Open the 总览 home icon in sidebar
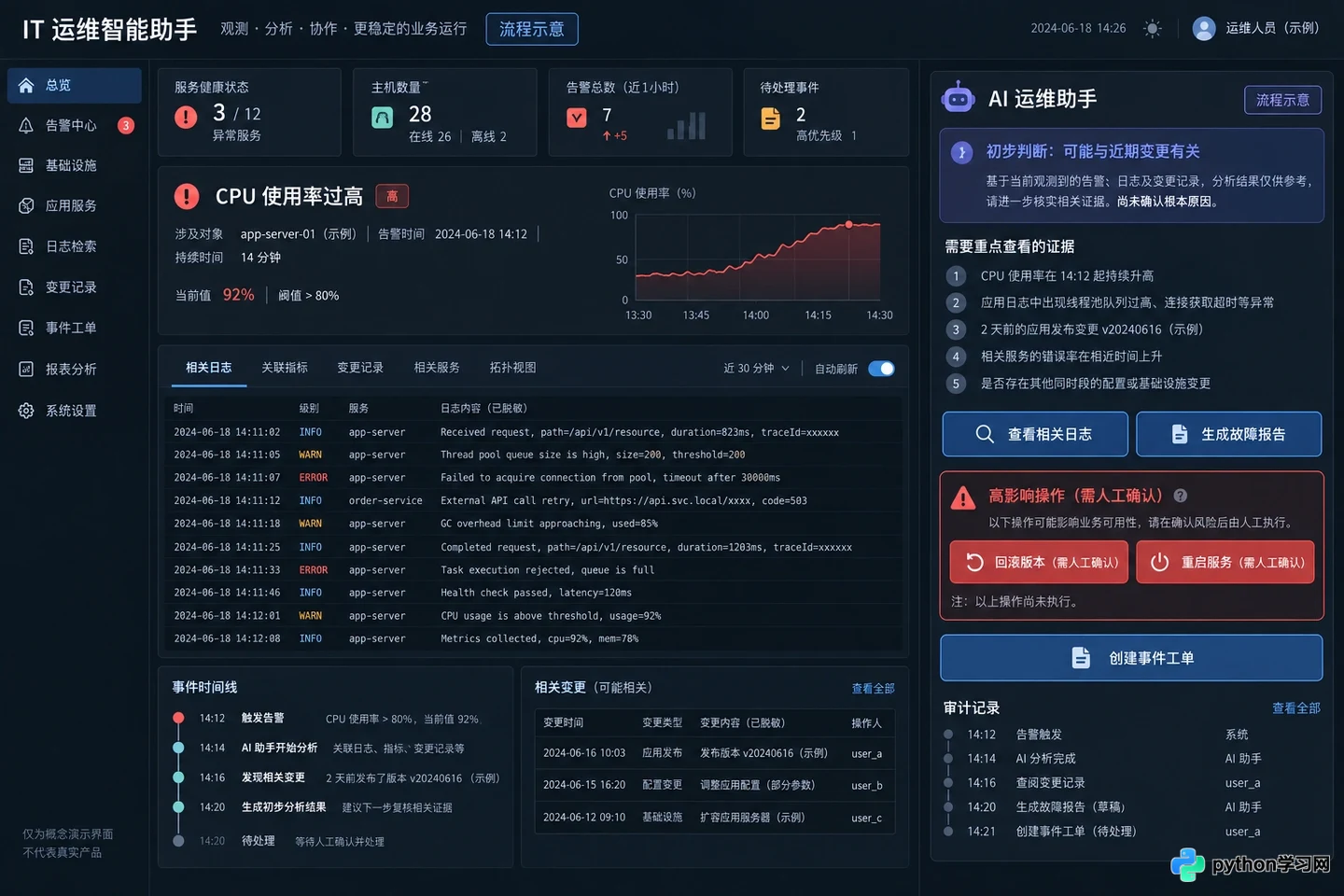This screenshot has width=1344, height=896. (x=26, y=85)
